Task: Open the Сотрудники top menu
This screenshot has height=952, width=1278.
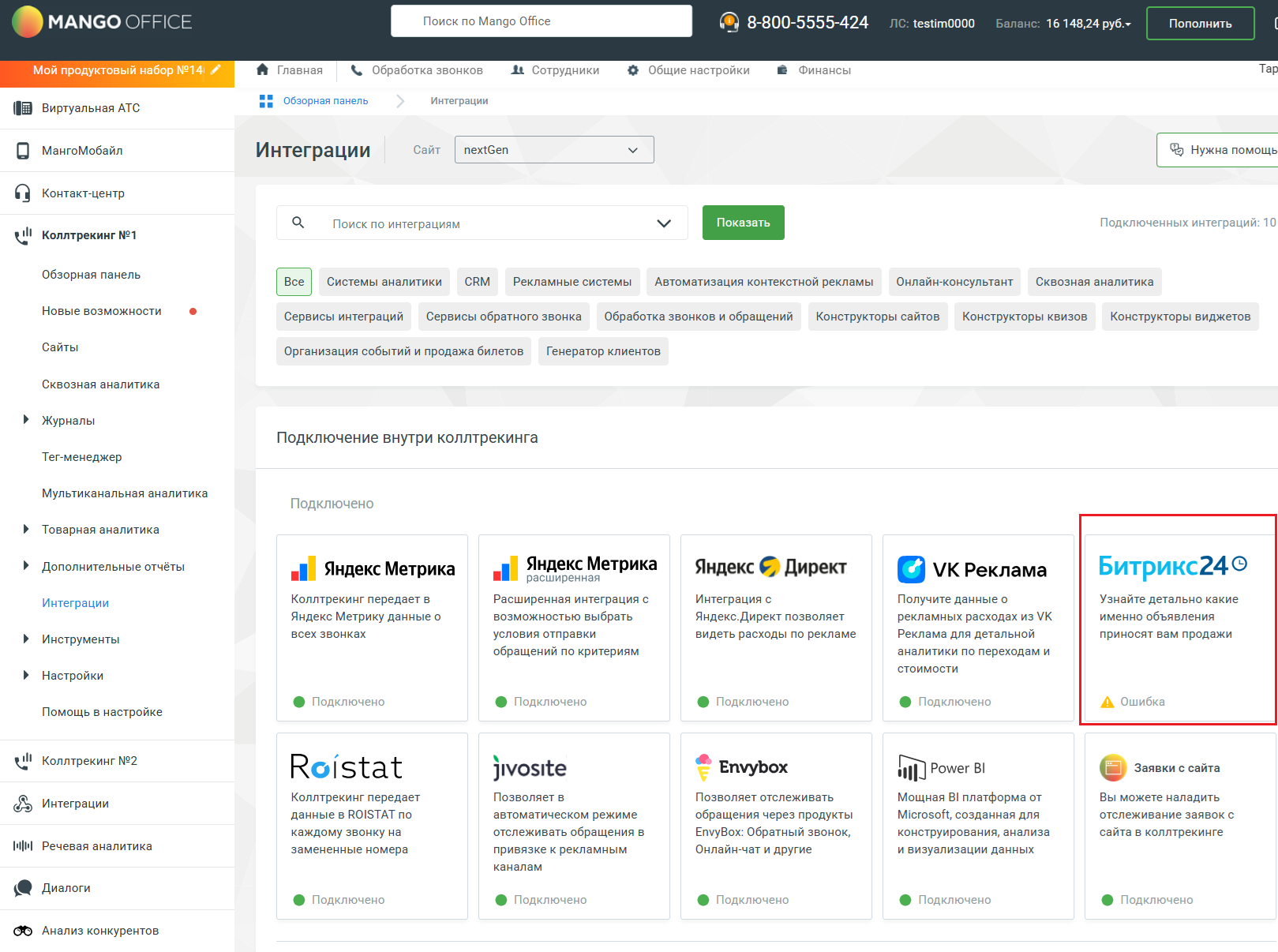Action: 555,70
